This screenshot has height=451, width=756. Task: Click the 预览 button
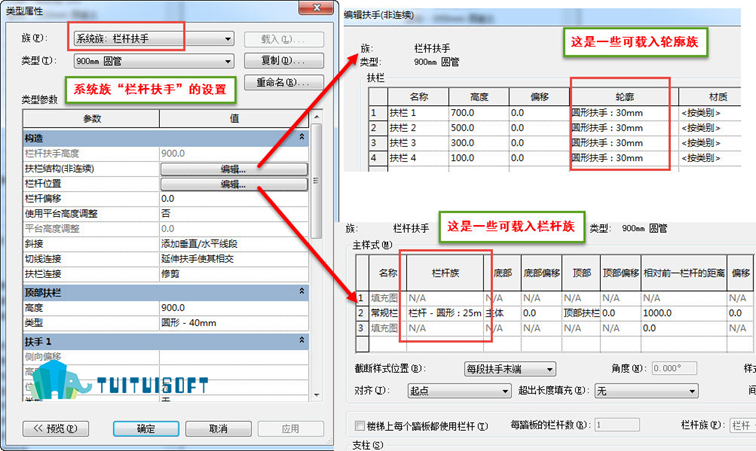click(55, 428)
